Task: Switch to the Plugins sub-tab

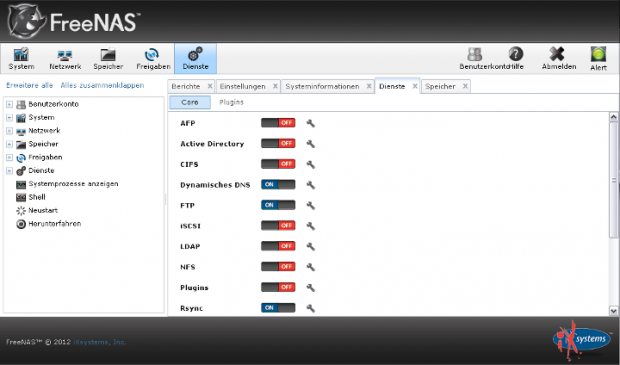Action: pos(231,102)
